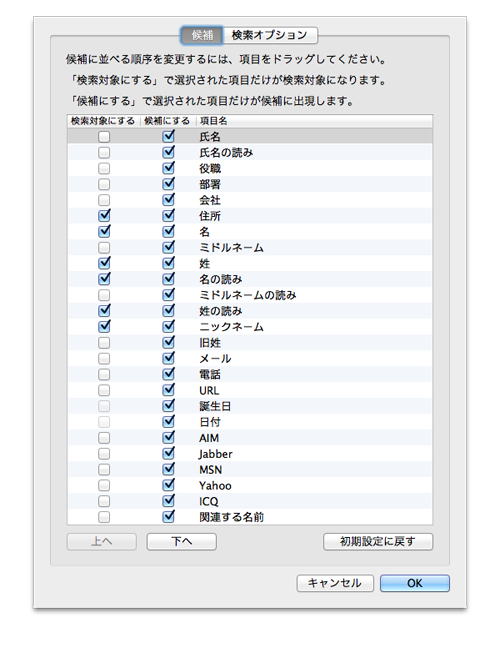The width and height of the screenshot is (500, 658).
Task: Uncheck 候補にする for URL row
Action: 168,390
